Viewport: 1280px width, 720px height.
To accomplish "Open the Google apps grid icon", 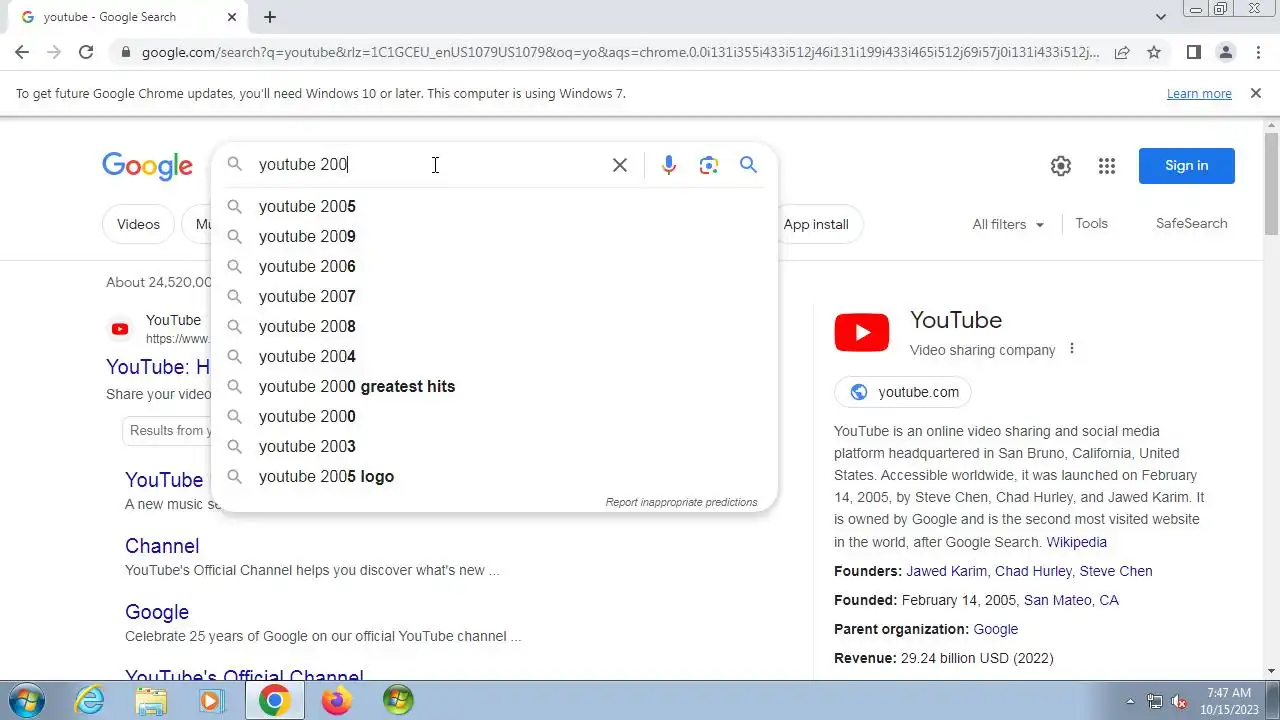I will 1106,166.
